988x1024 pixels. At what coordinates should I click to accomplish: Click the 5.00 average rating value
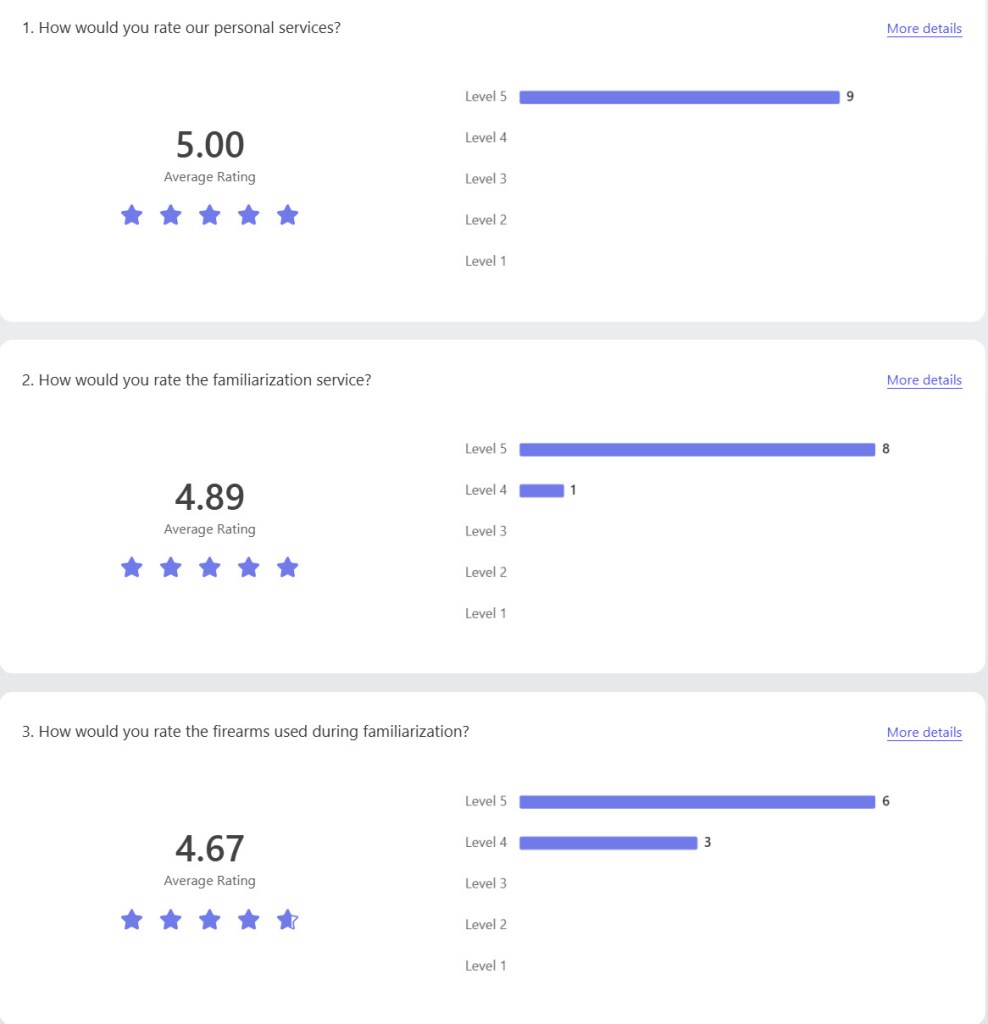coord(210,145)
